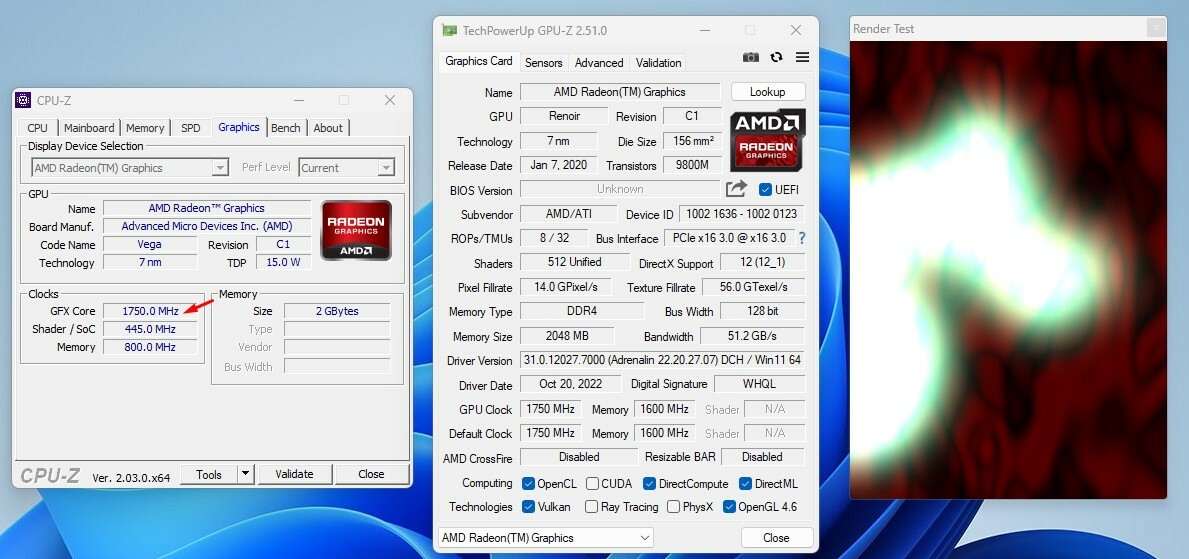
Task: Click the Close button in CPU-Z
Action: [372, 474]
